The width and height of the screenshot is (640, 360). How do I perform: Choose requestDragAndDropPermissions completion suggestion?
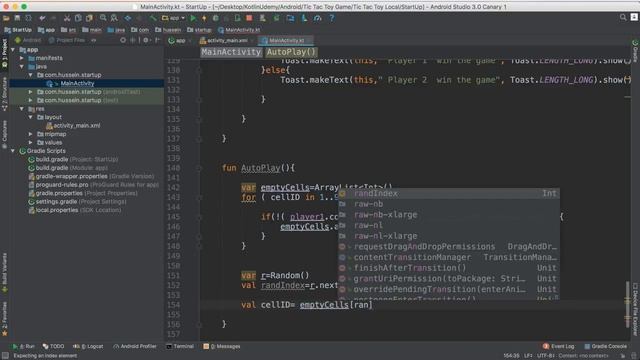[449, 247]
